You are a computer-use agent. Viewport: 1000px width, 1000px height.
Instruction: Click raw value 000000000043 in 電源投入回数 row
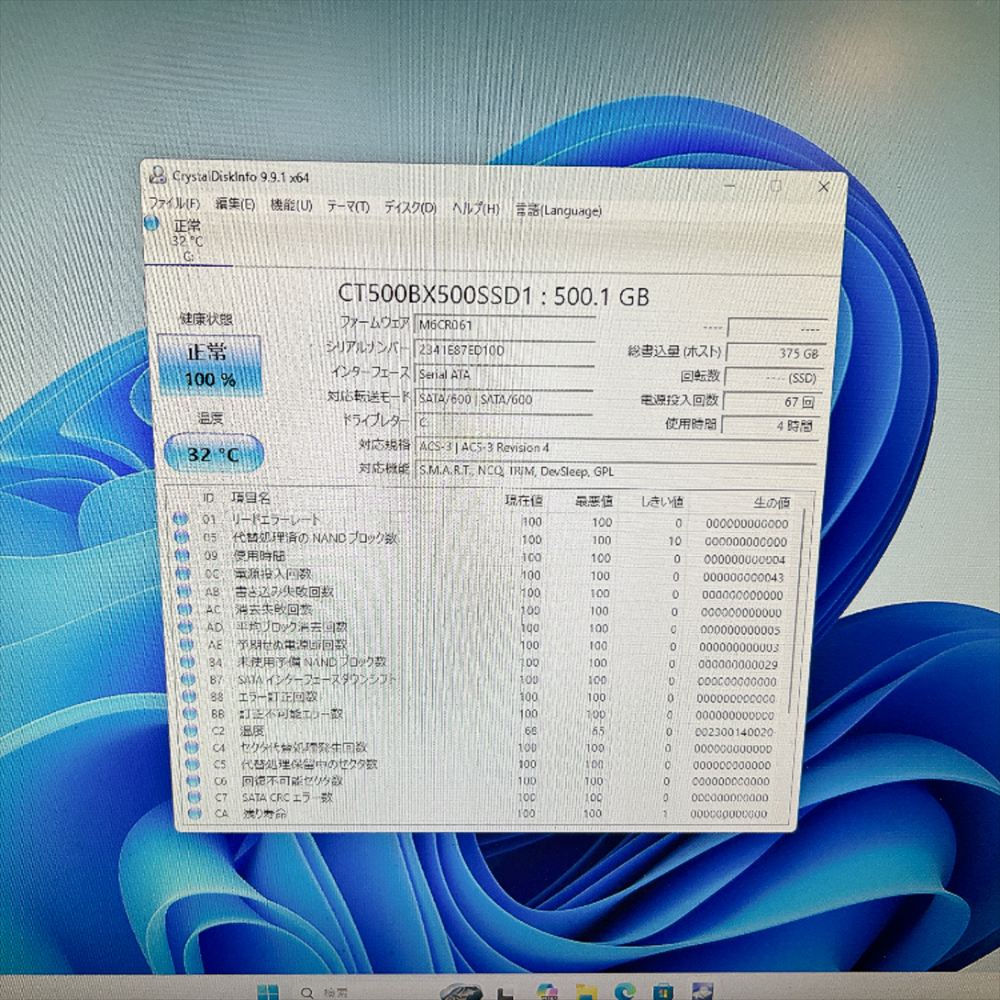(x=743, y=577)
